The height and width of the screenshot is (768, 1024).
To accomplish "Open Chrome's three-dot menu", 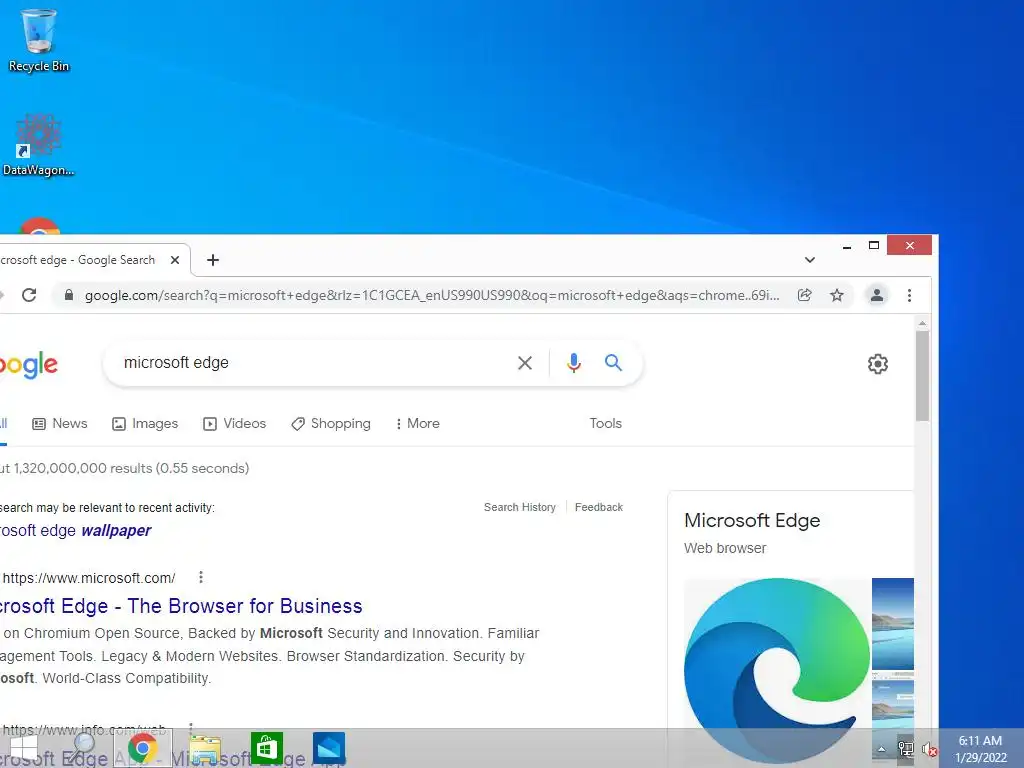I will click(909, 295).
